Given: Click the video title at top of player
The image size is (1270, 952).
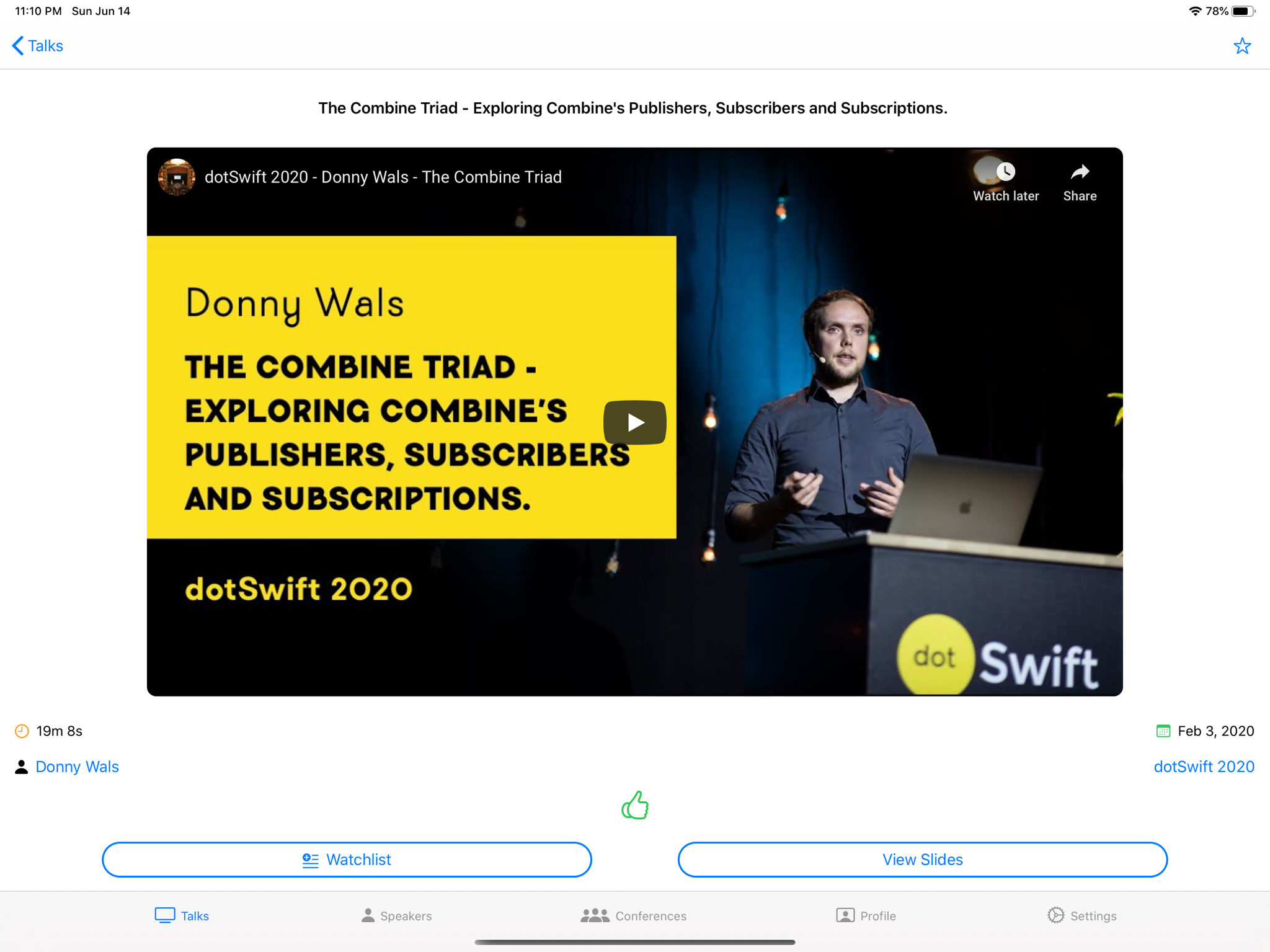Looking at the screenshot, I should click(383, 177).
